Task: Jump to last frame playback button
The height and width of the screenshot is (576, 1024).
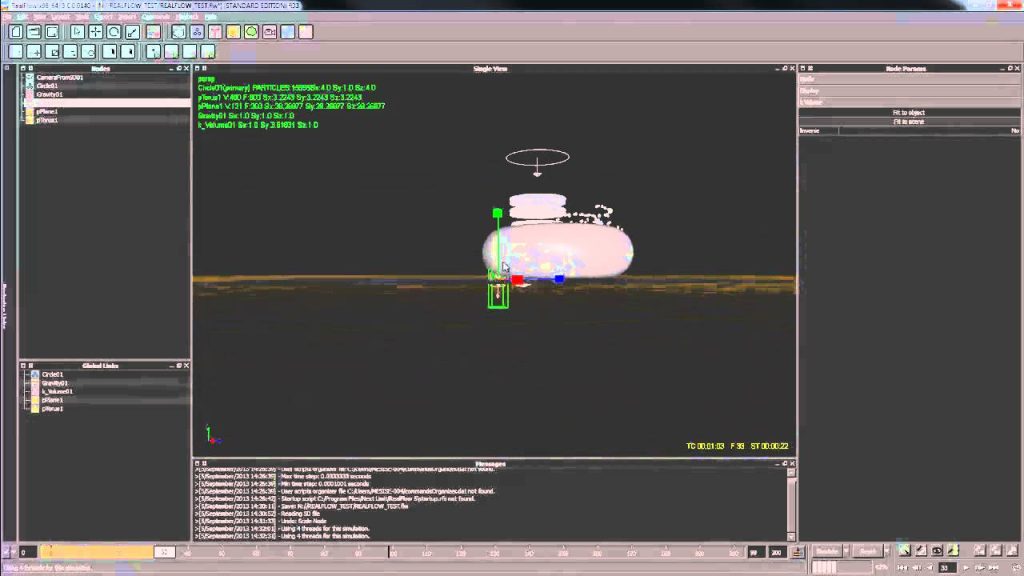Action: coord(994,568)
